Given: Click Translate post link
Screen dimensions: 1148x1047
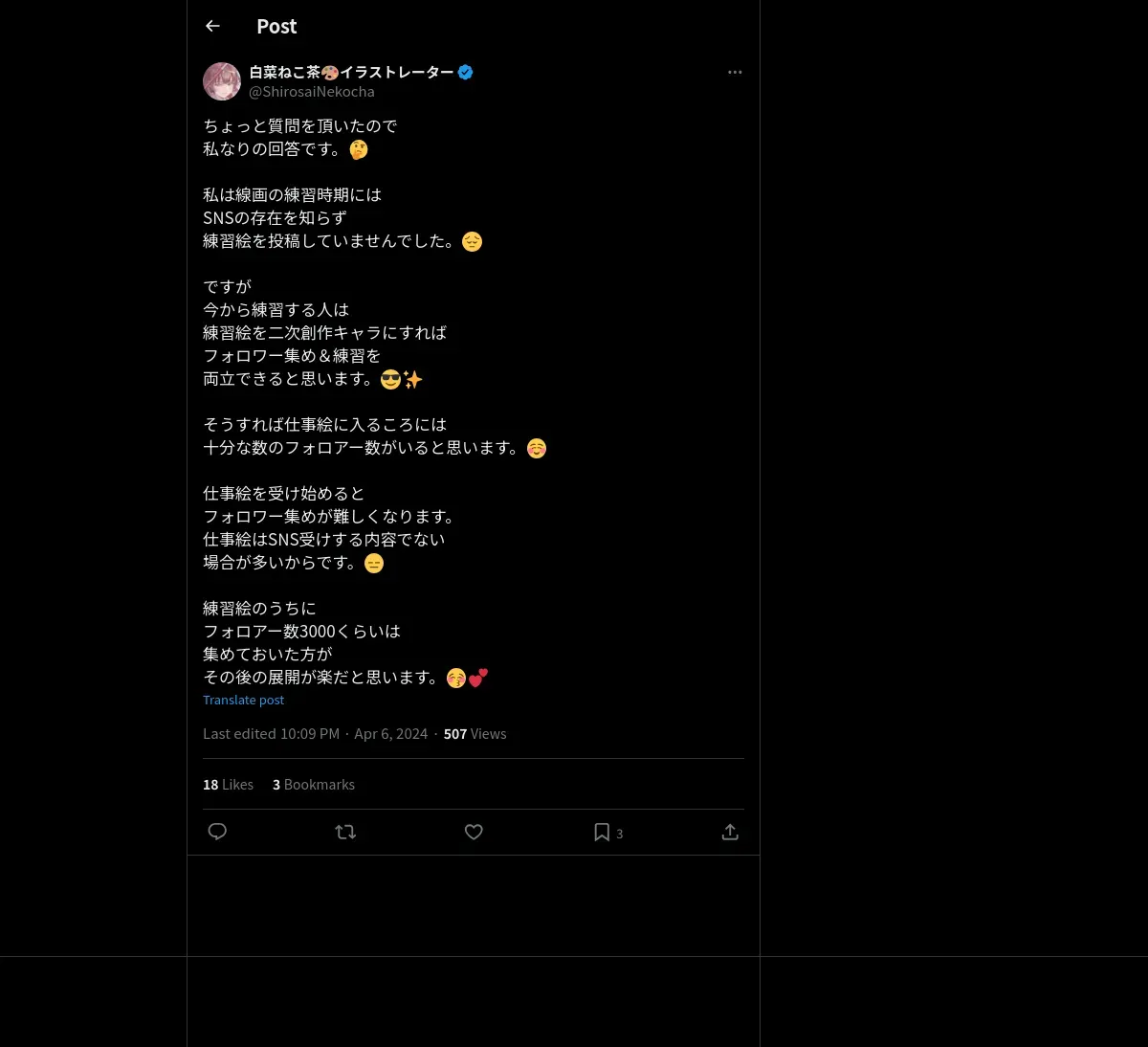Looking at the screenshot, I should point(243,700).
